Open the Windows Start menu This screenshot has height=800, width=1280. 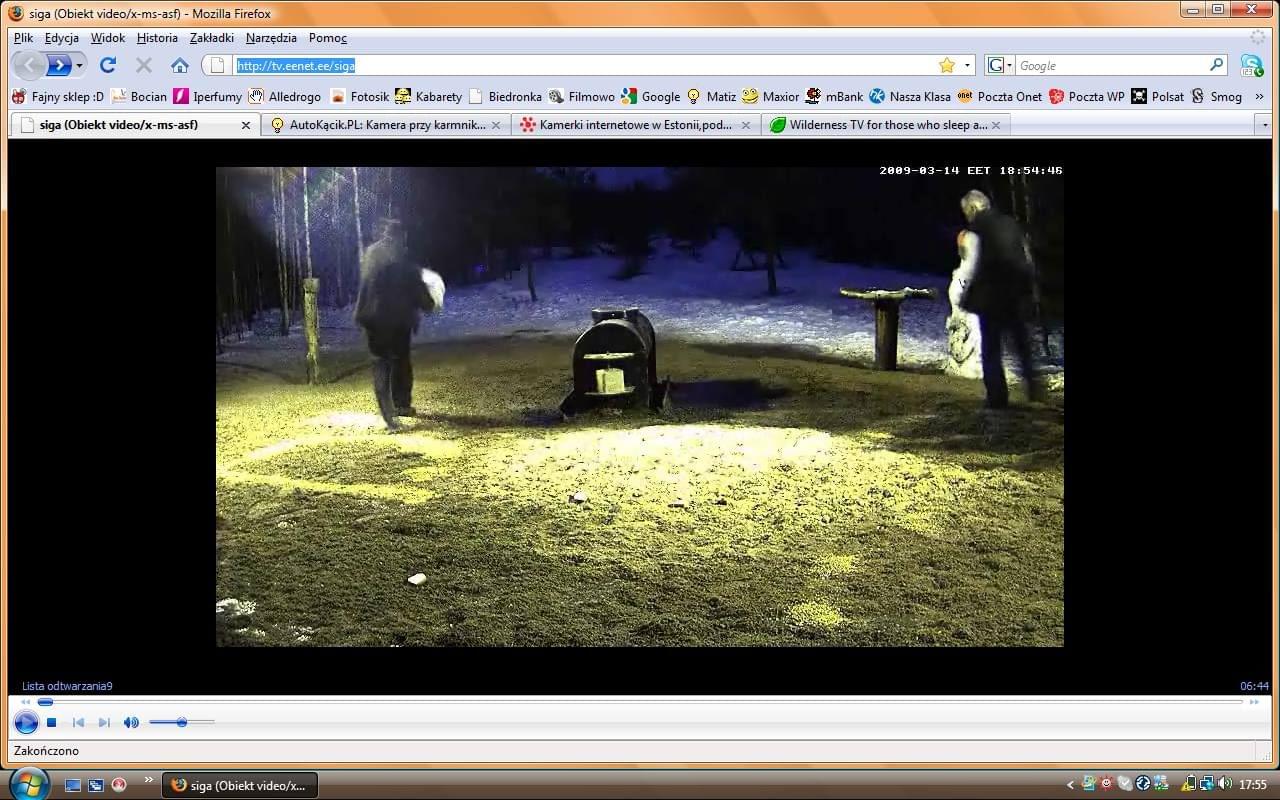tap(27, 782)
